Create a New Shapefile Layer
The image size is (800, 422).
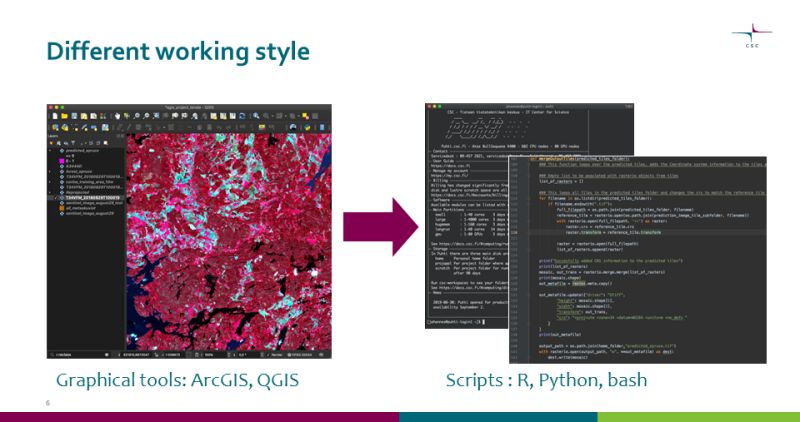(75, 128)
